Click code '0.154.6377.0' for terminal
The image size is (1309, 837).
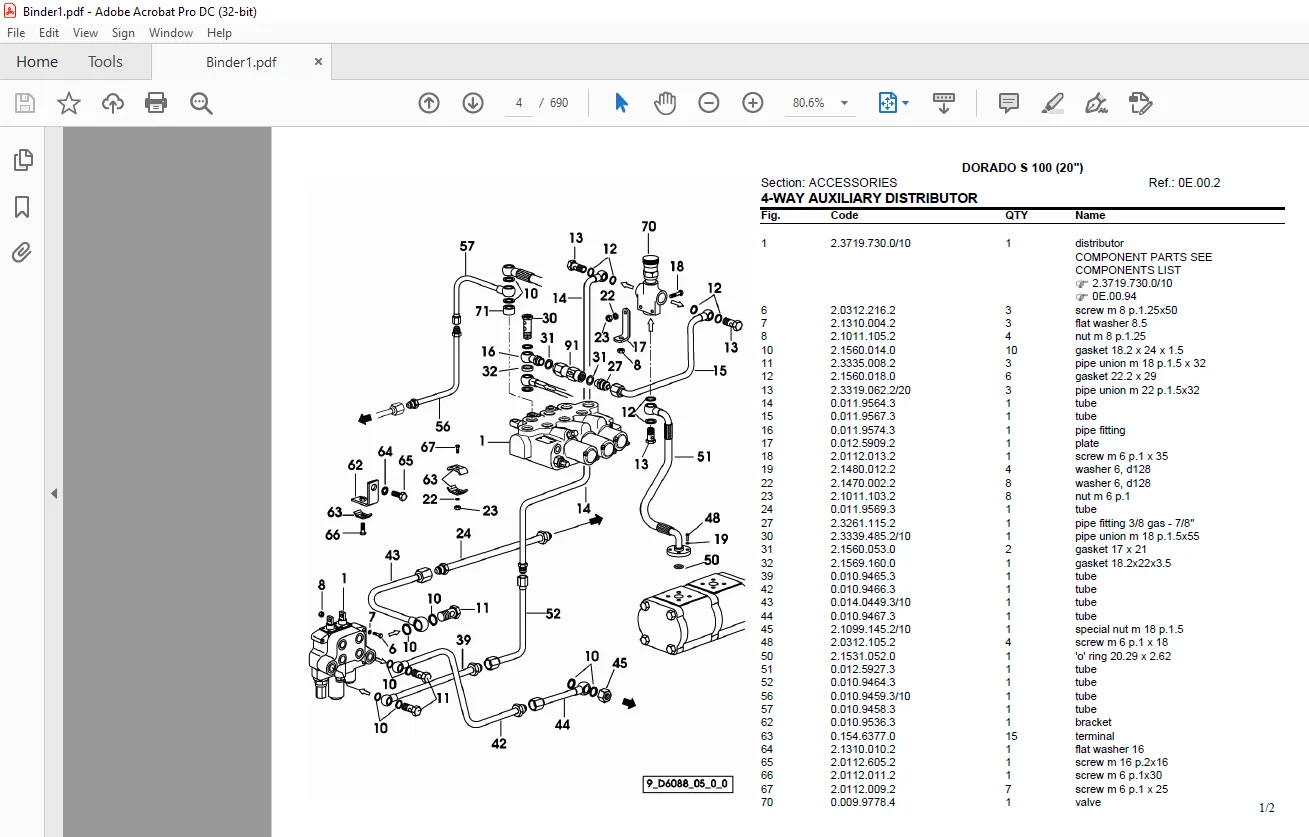pos(863,736)
